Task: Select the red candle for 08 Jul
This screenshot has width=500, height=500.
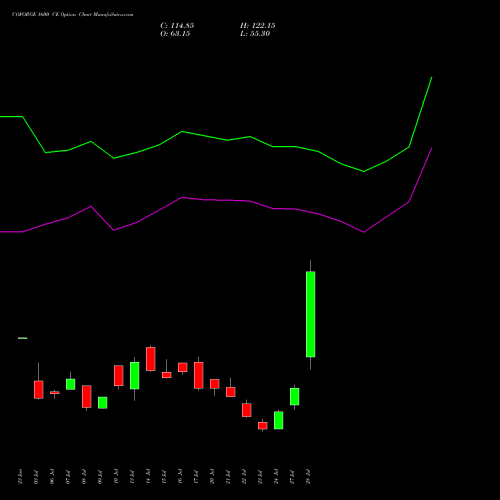Action: pyautogui.click(x=87, y=397)
